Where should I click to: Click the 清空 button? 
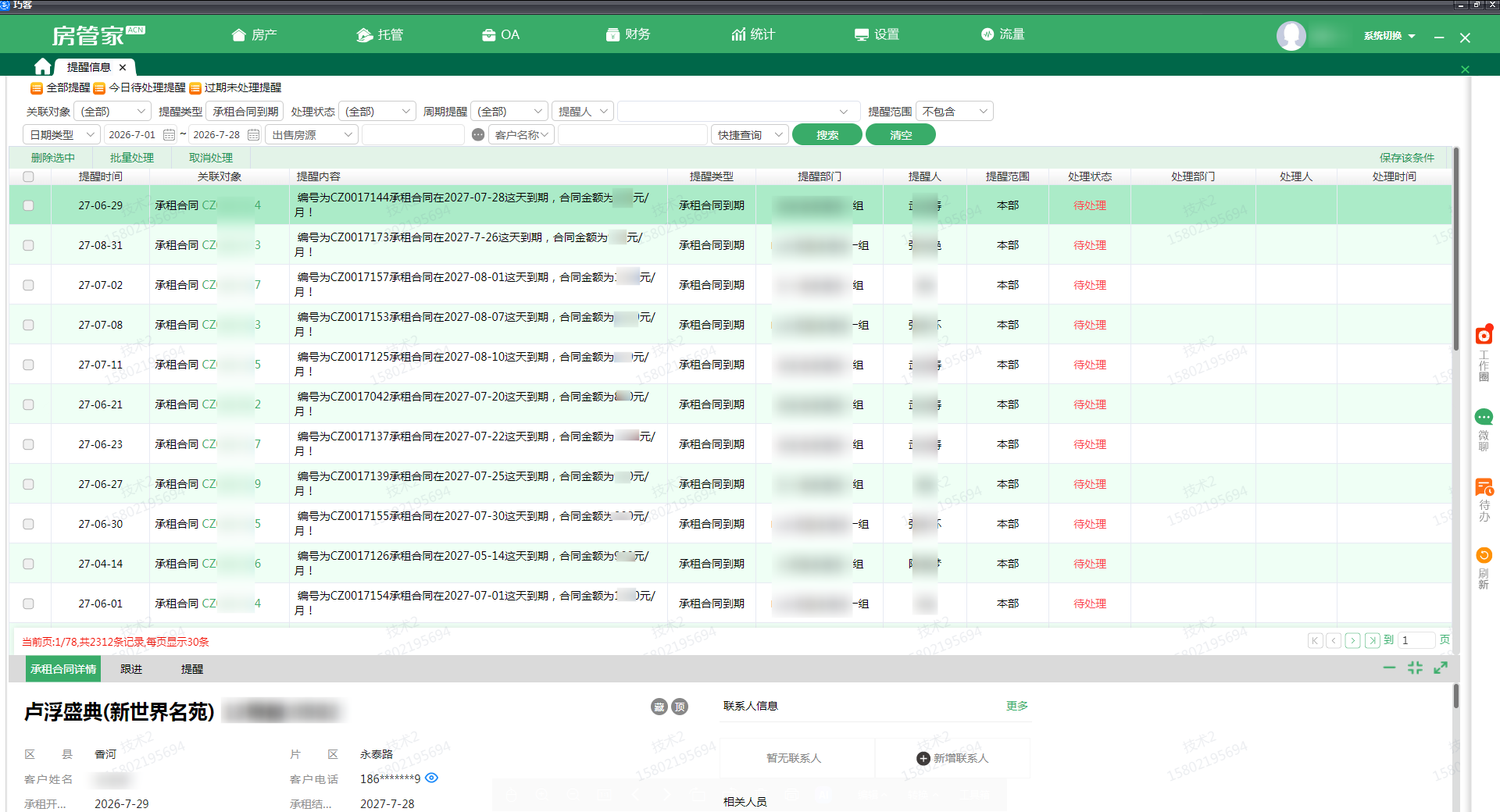coord(901,135)
